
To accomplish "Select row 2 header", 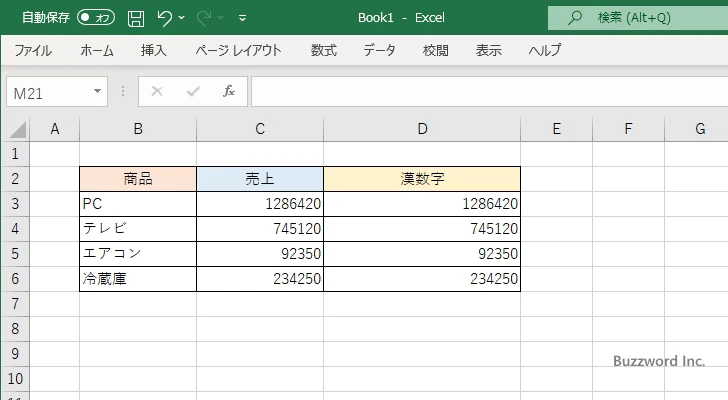I will [15, 179].
